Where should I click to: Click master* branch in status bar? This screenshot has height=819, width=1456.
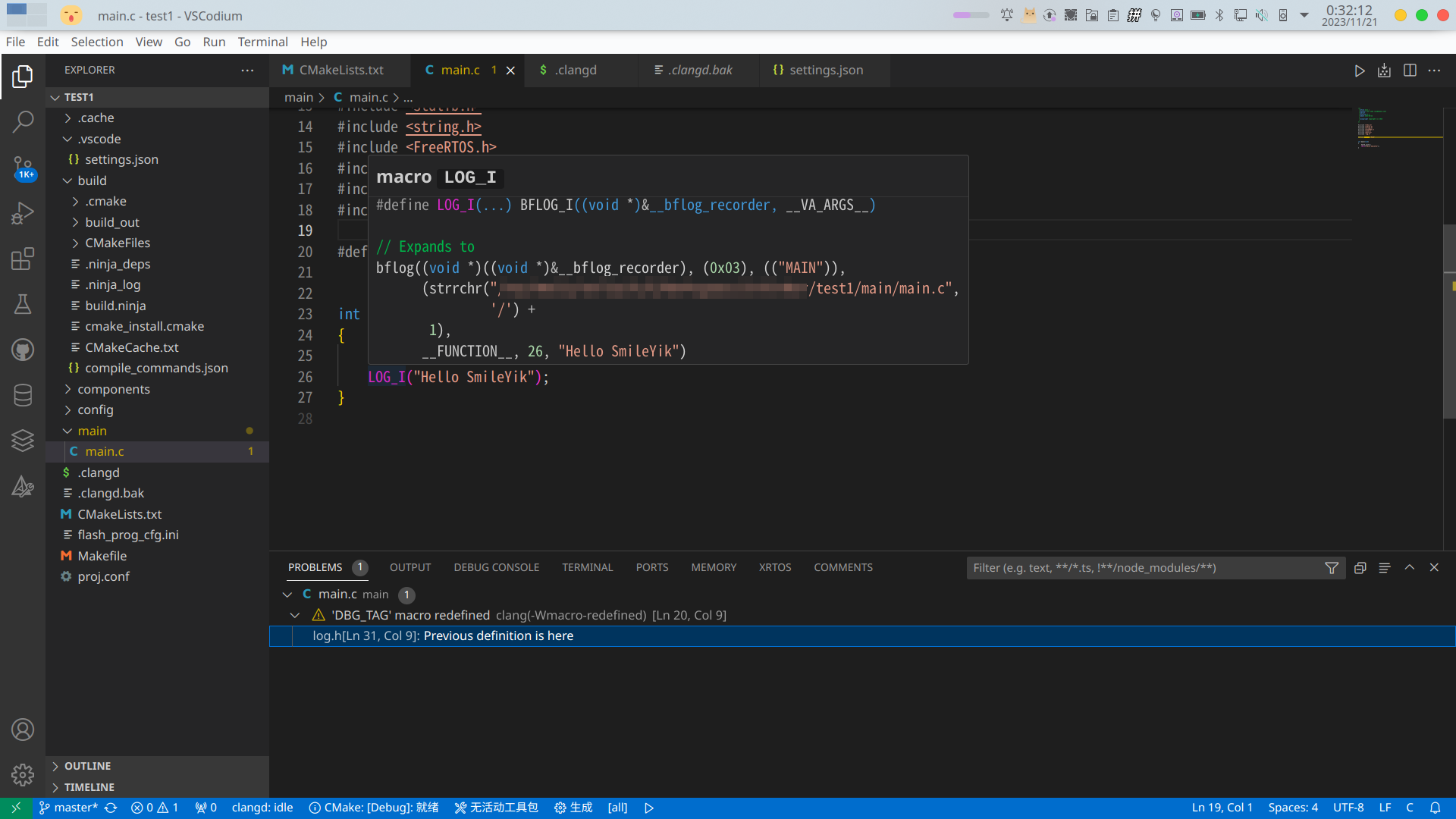tap(68, 808)
